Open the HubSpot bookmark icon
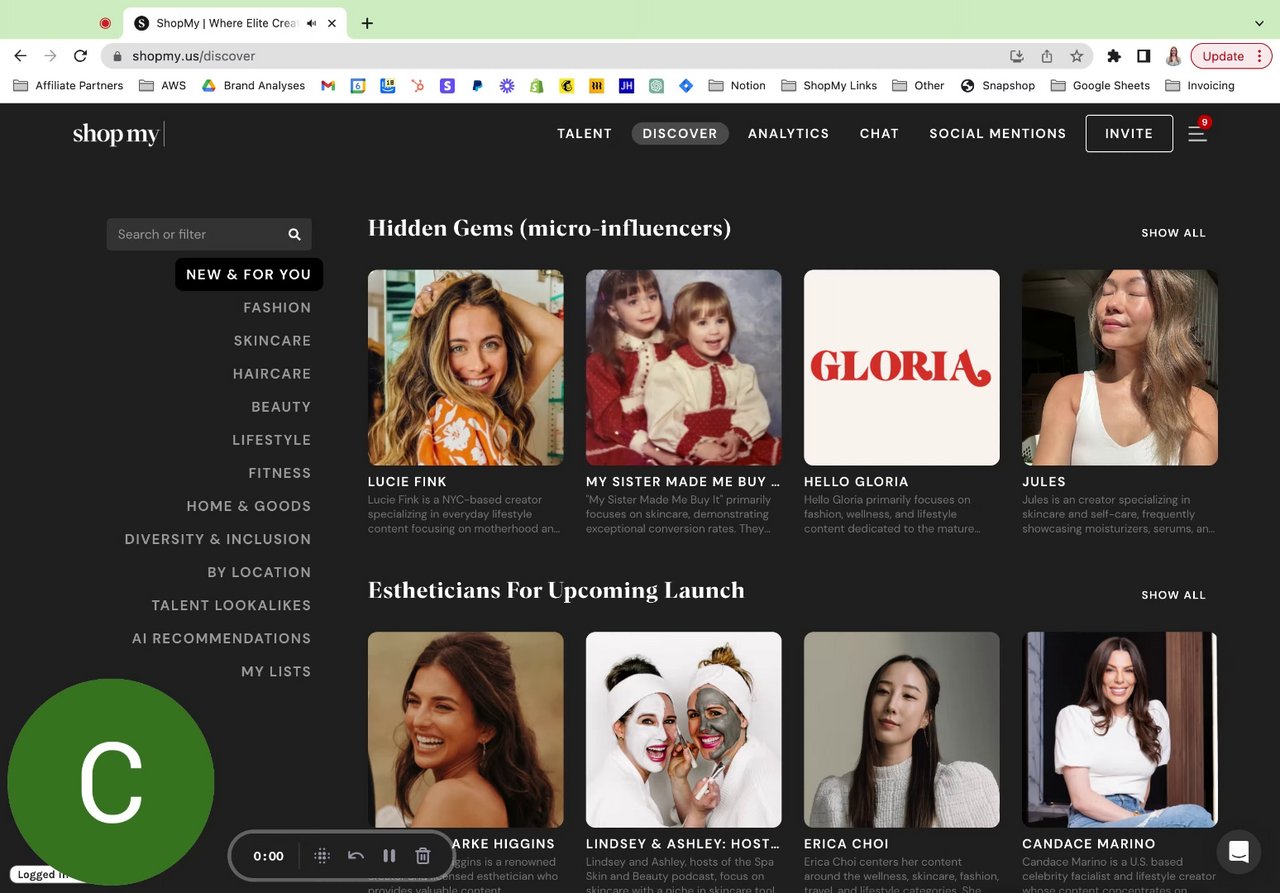The width and height of the screenshot is (1280, 893). tap(417, 86)
